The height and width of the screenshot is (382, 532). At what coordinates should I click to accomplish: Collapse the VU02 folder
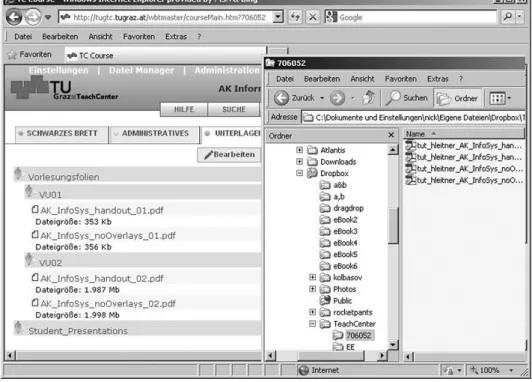30,260
